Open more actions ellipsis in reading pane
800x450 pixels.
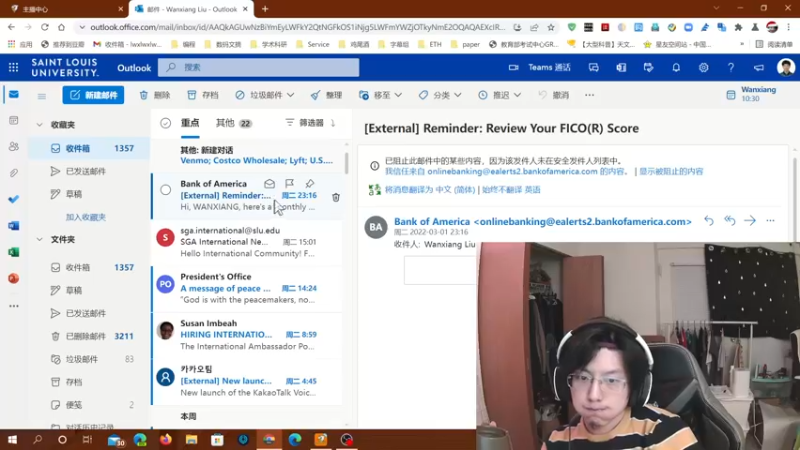[770, 220]
